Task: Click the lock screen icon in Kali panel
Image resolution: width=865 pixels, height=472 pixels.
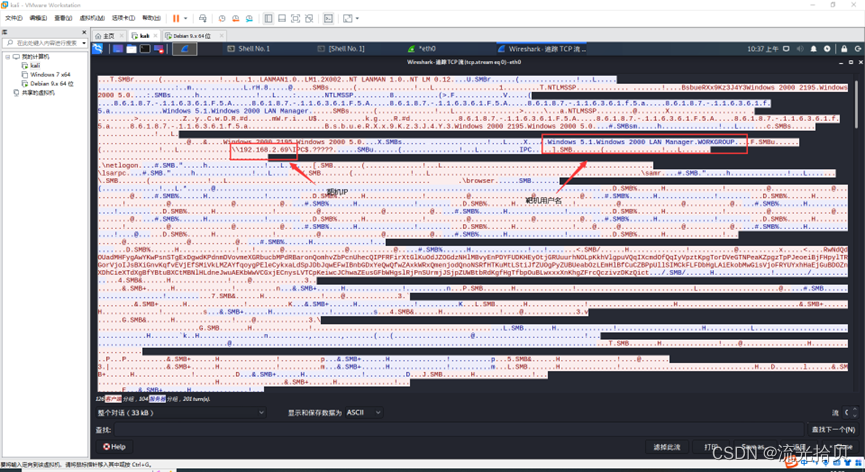Action: pyautogui.click(x=844, y=49)
